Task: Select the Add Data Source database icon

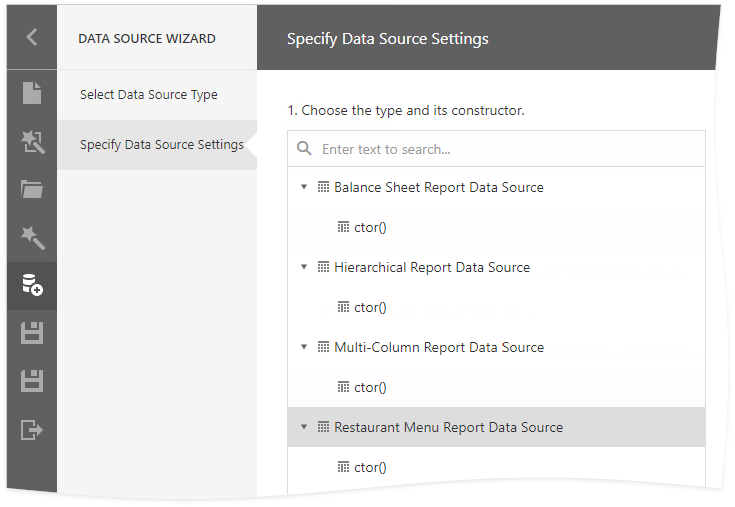Action: point(32,285)
